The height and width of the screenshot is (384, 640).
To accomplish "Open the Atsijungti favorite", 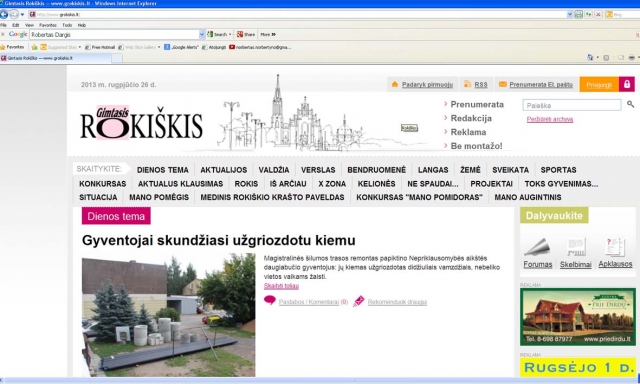I will click(x=214, y=47).
